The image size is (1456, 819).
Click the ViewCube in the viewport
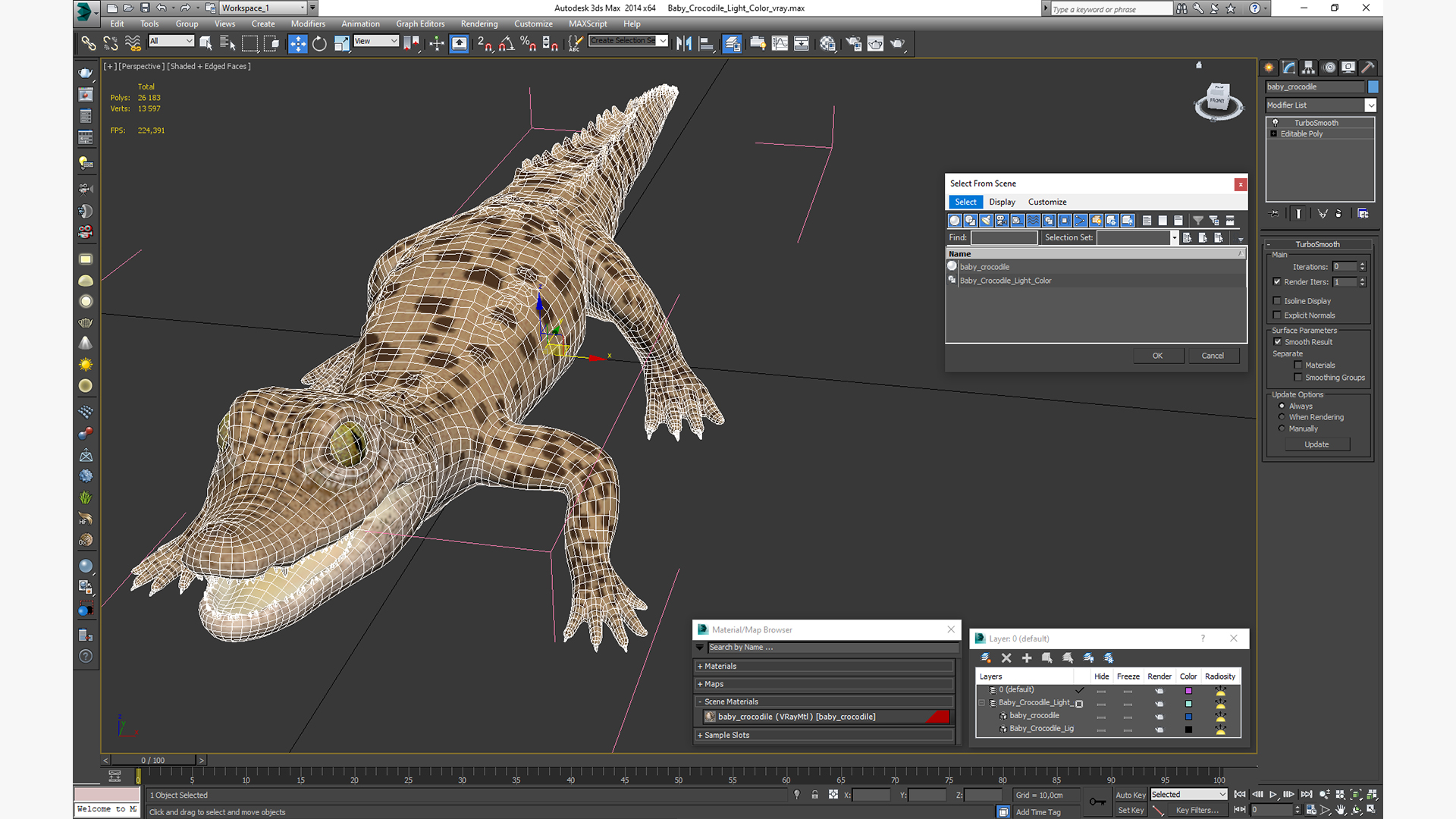[1218, 100]
